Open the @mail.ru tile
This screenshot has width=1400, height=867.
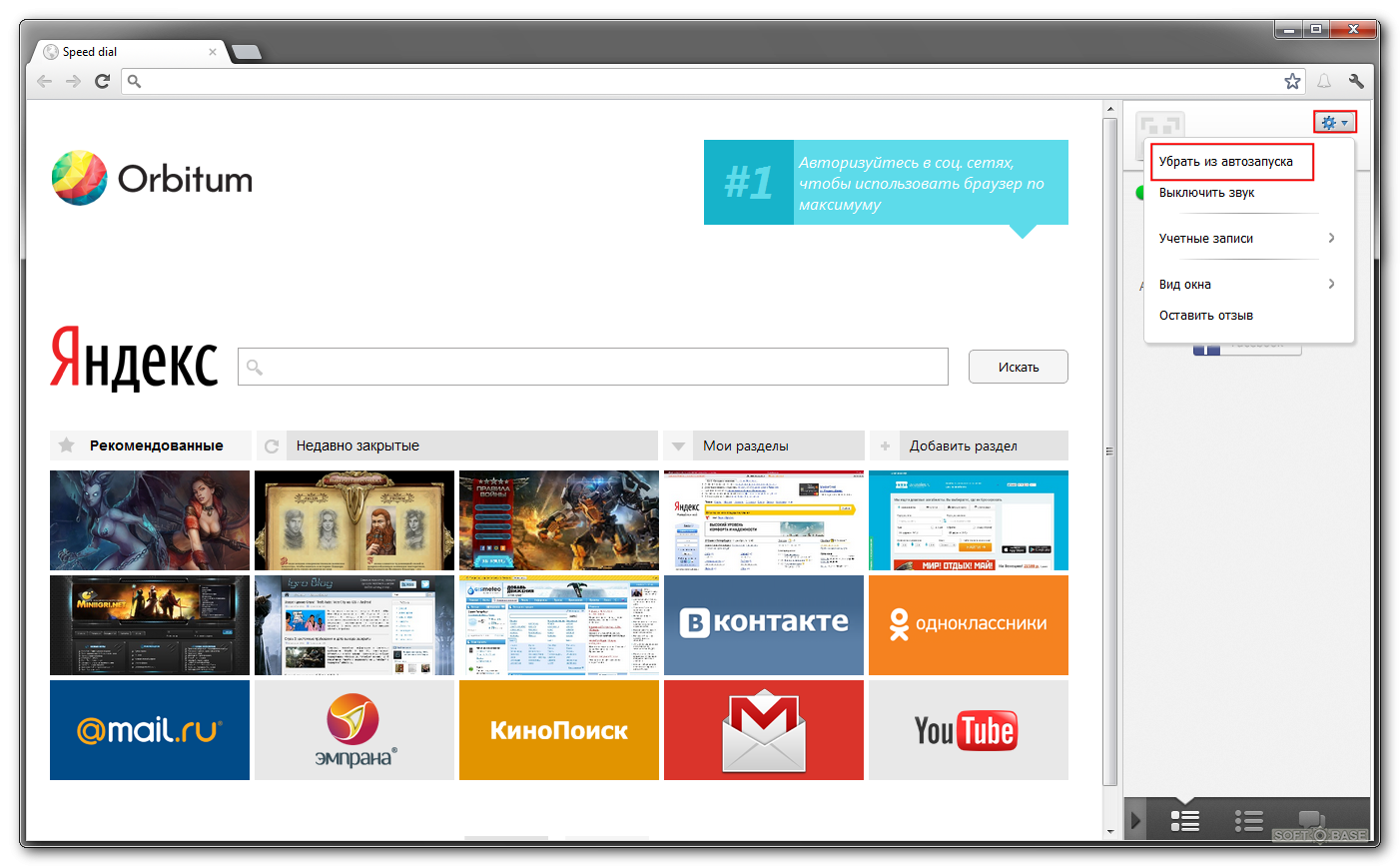click(x=150, y=730)
